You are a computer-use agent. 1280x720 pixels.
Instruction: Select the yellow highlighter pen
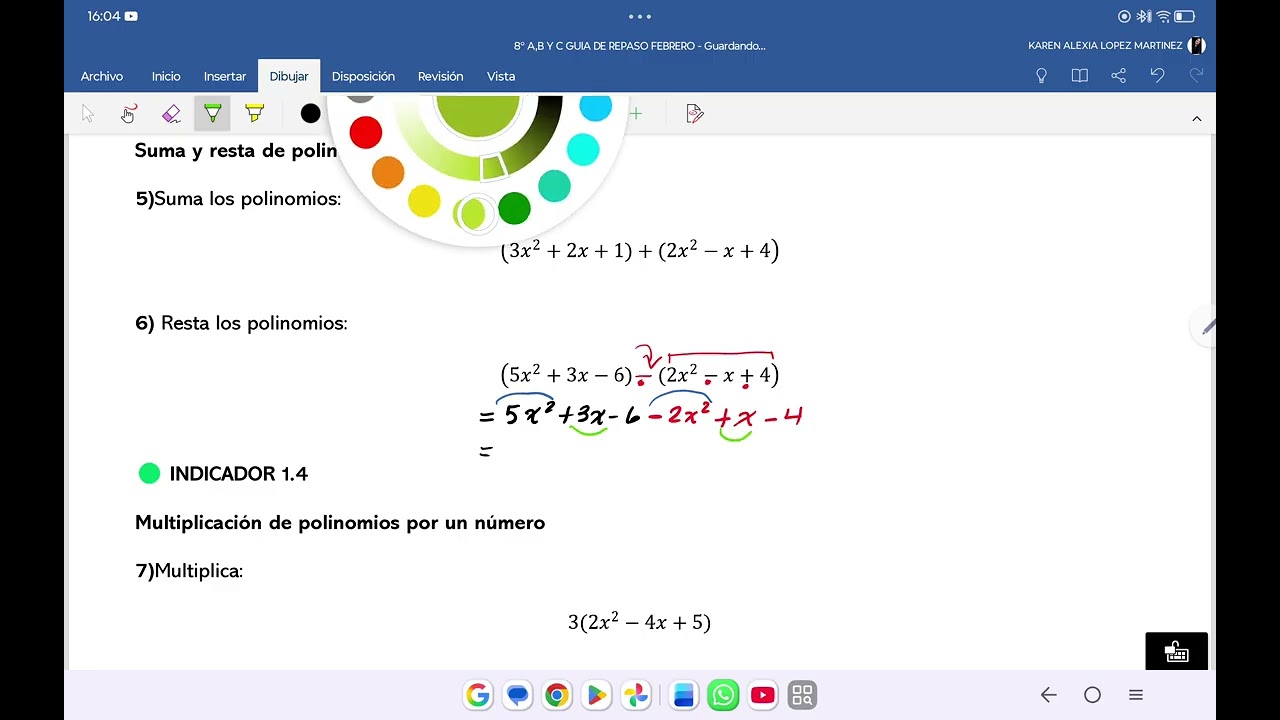255,114
